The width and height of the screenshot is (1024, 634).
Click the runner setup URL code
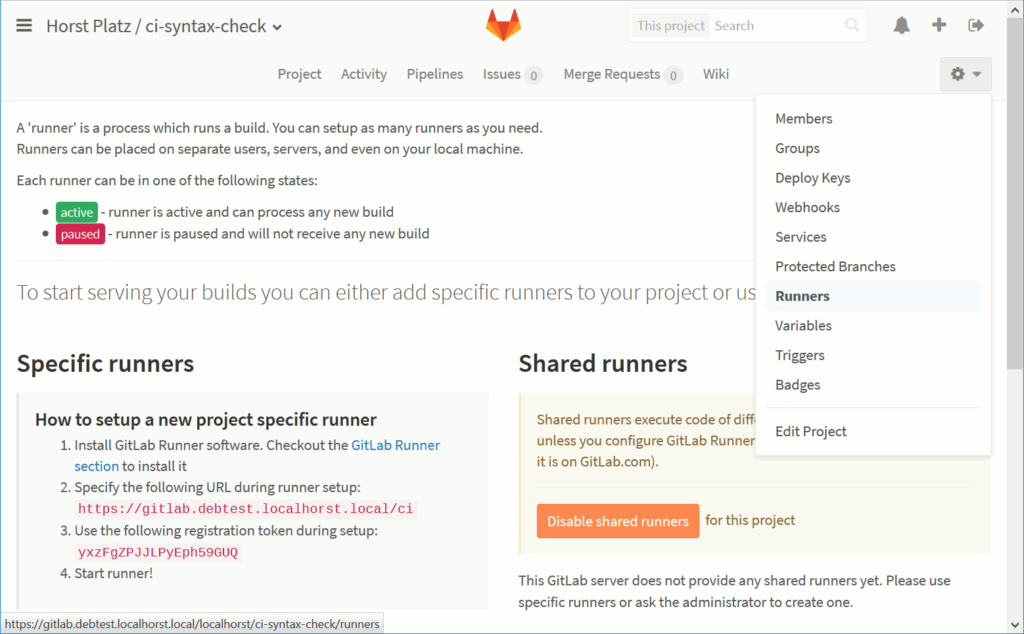(246, 509)
